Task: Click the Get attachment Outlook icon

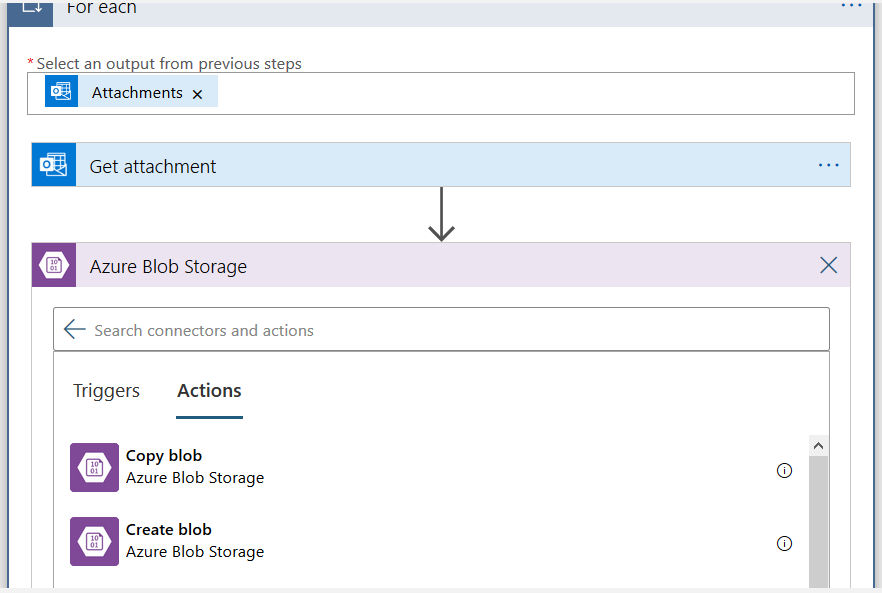Action: [54, 165]
